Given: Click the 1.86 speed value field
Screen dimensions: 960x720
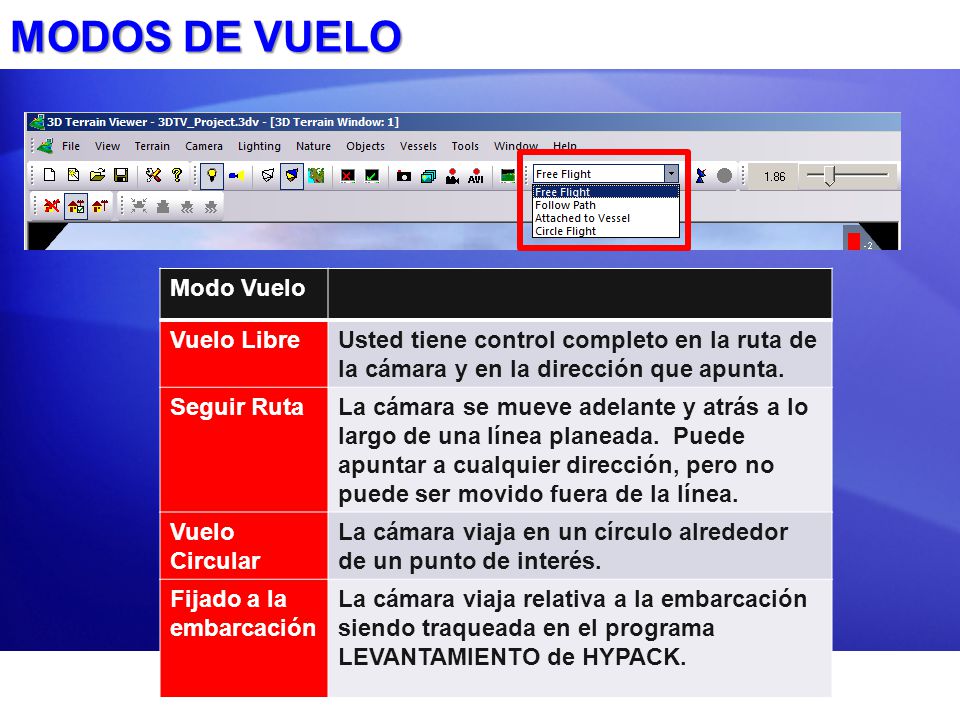Looking at the screenshot, I should tap(774, 176).
